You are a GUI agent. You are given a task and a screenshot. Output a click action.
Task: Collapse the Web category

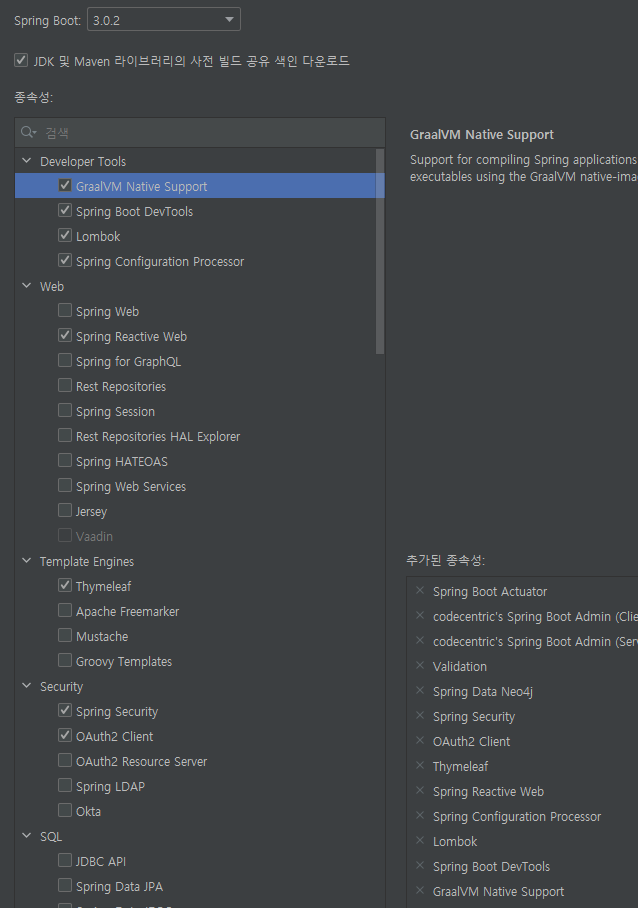point(27,285)
